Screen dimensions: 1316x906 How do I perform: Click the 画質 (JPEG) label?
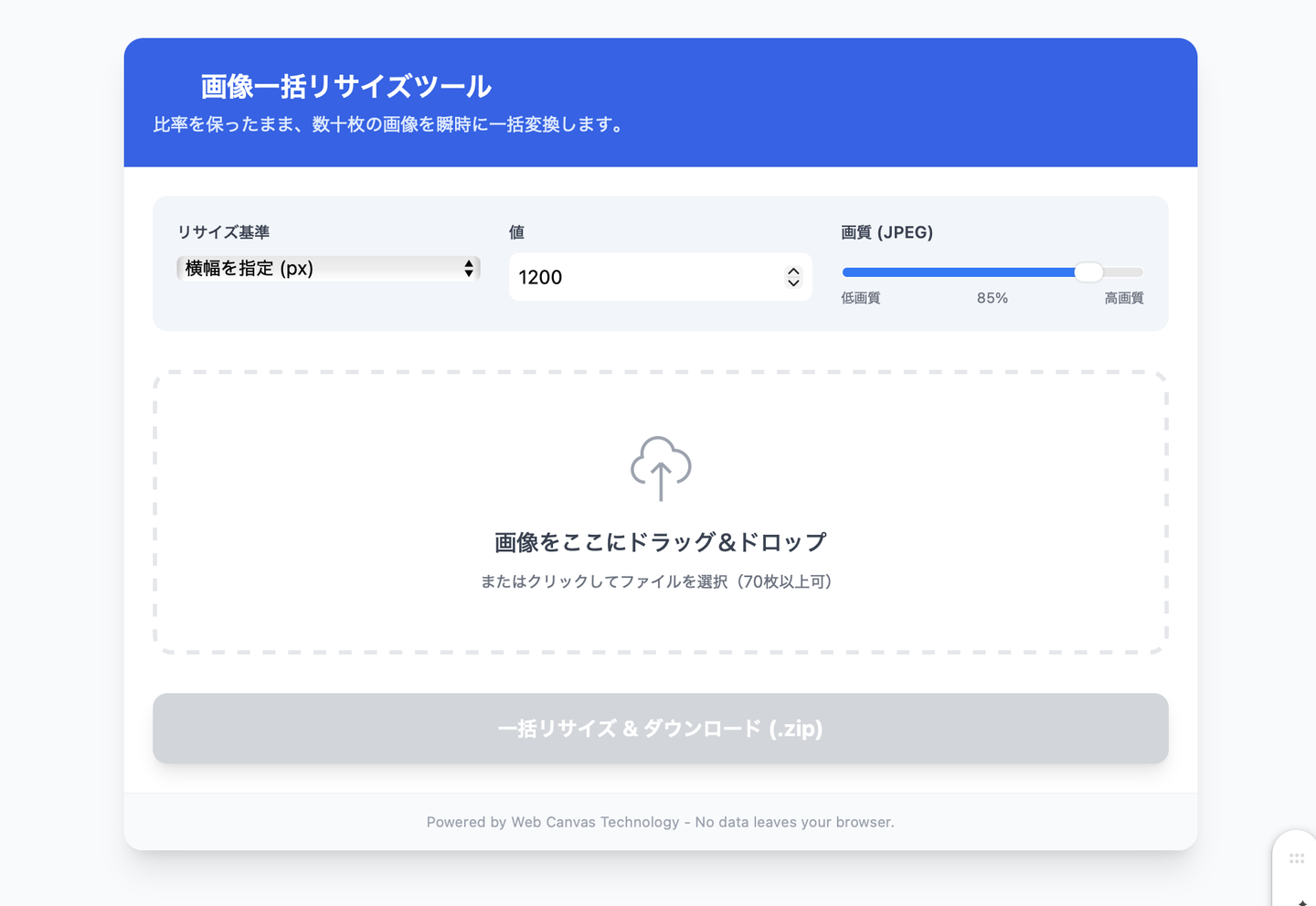pyautogui.click(x=886, y=232)
